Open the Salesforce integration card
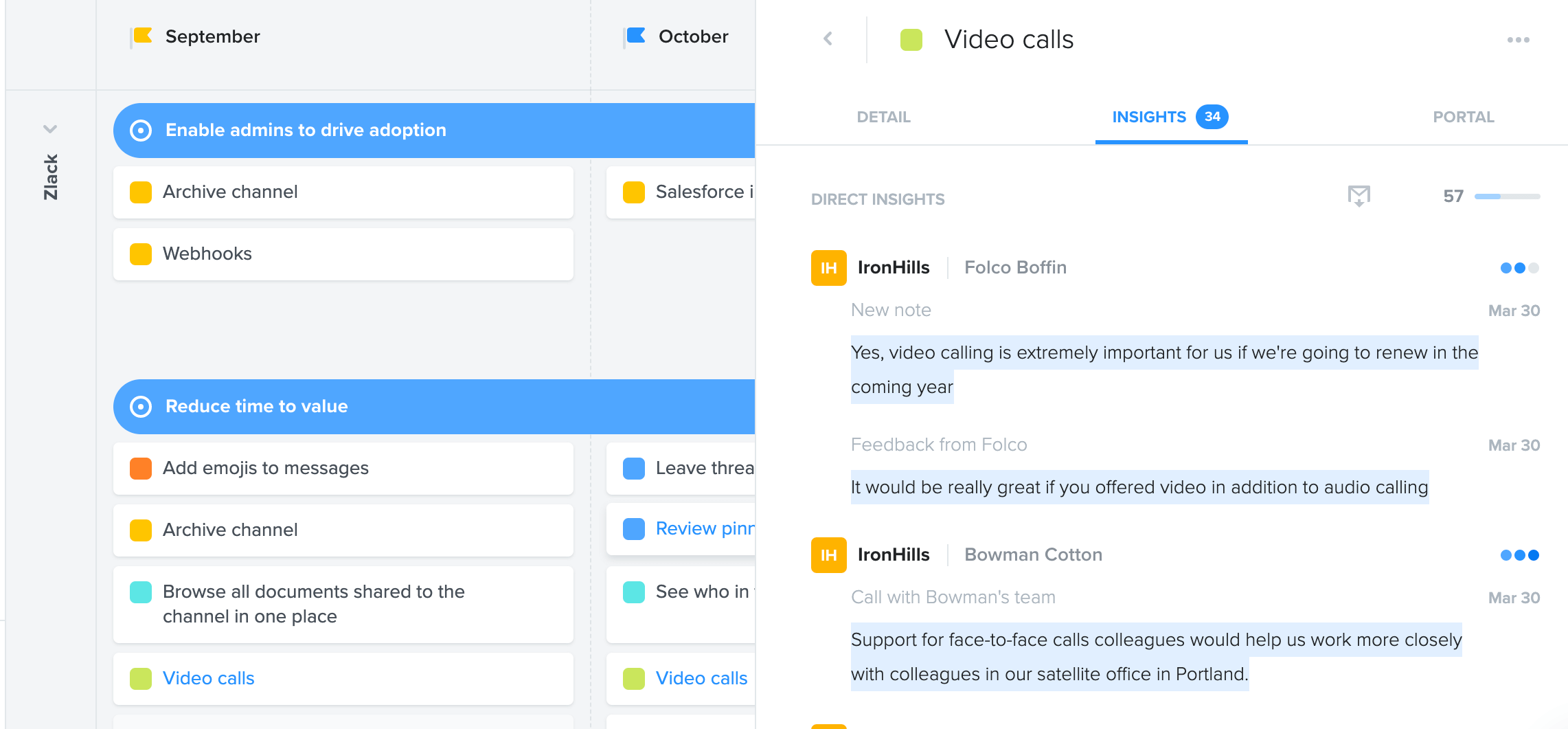 coord(681,192)
